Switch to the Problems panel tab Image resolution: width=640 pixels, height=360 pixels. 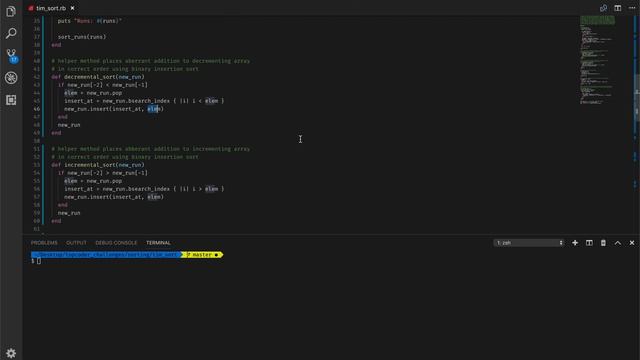pos(44,243)
